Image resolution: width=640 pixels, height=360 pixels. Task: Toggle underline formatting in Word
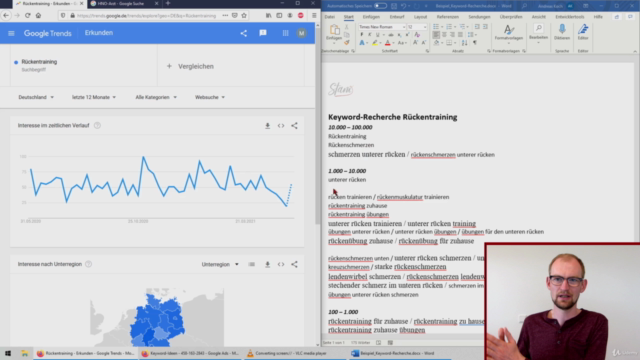point(377,35)
